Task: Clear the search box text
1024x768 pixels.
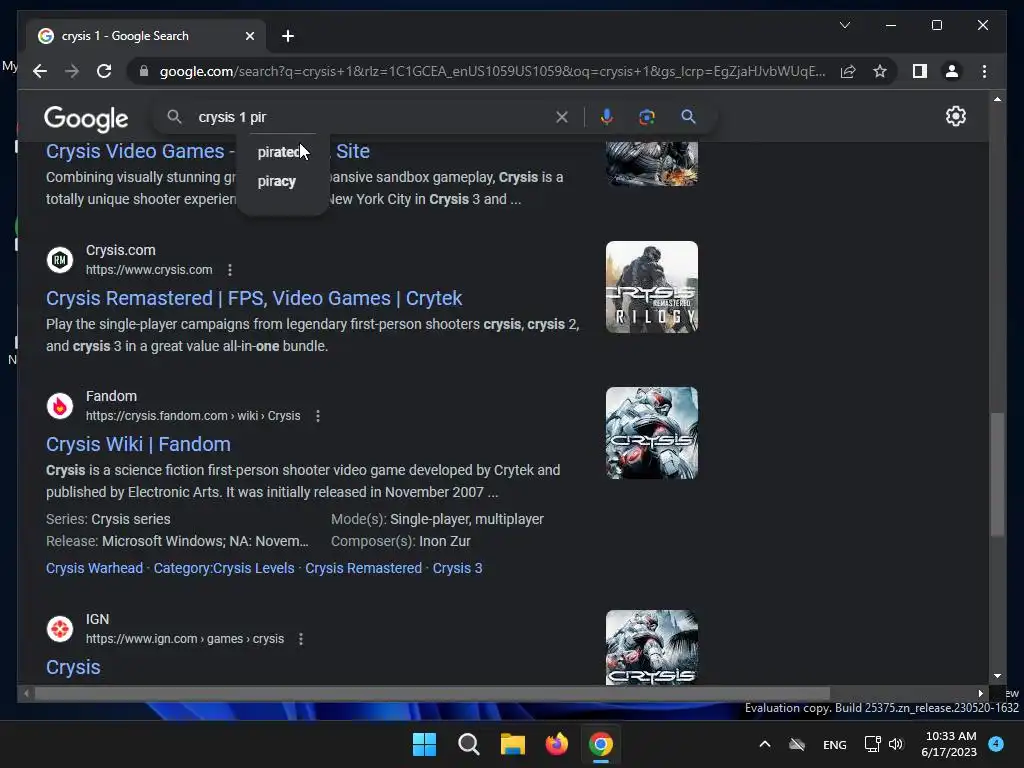Action: click(562, 117)
